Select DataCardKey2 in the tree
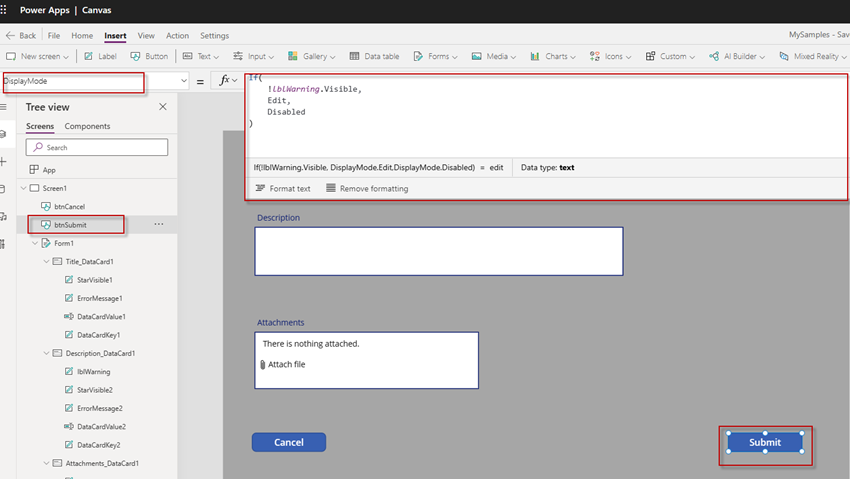Screen dimensions: 850x479 point(99,445)
